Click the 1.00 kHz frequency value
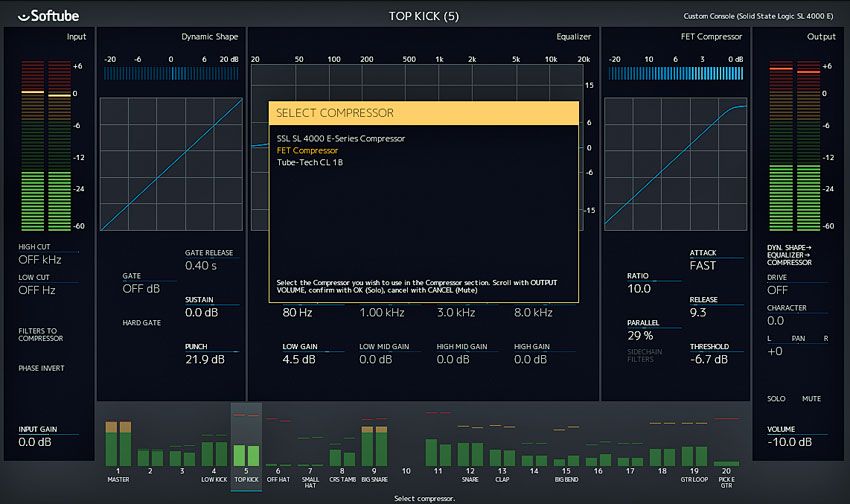The height and width of the screenshot is (504, 850). tap(382, 313)
